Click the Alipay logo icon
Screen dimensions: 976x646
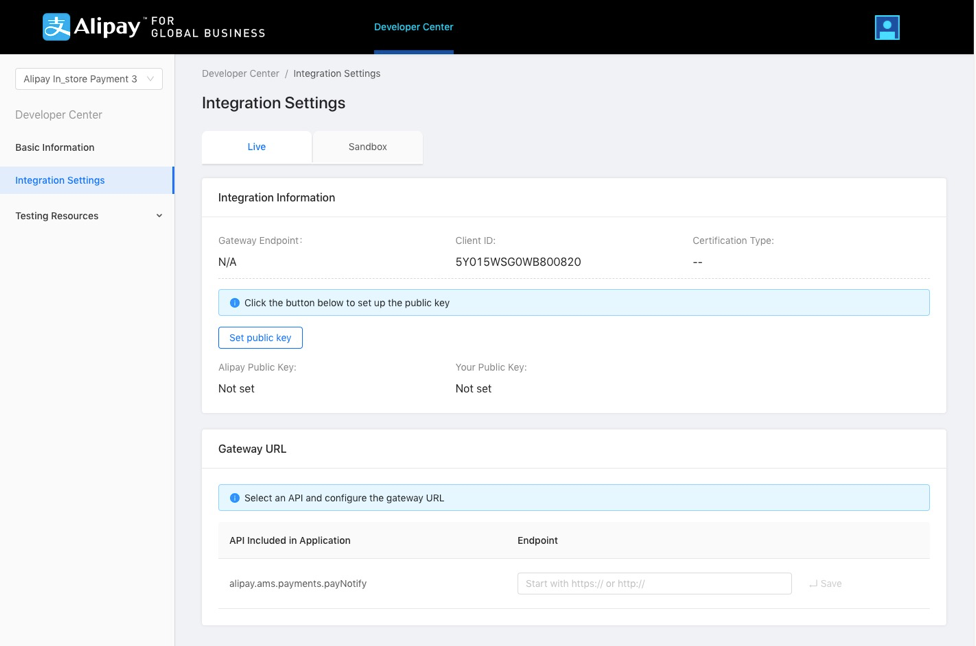57,27
